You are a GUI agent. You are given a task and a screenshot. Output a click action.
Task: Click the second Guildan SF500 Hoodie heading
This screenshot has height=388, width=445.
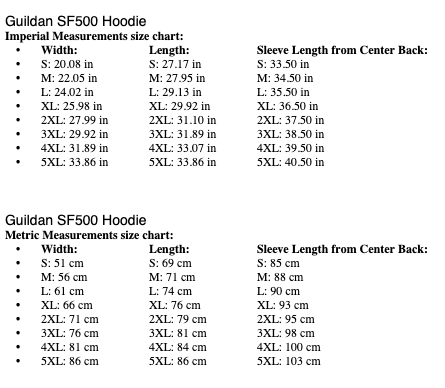[x=76, y=220]
